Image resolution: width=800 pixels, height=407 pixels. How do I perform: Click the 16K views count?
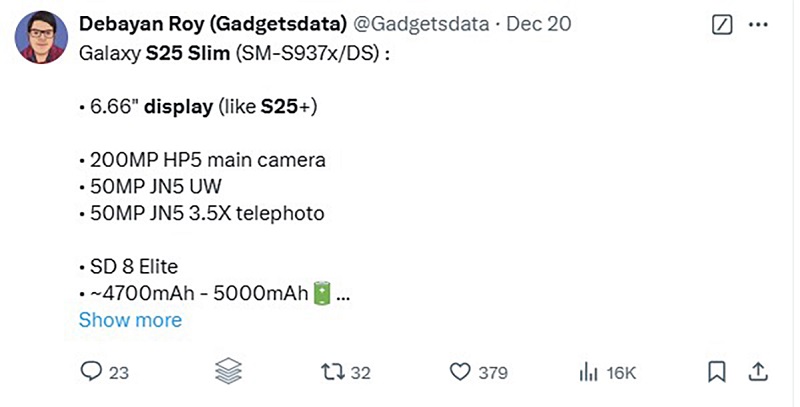pyautogui.click(x=621, y=373)
